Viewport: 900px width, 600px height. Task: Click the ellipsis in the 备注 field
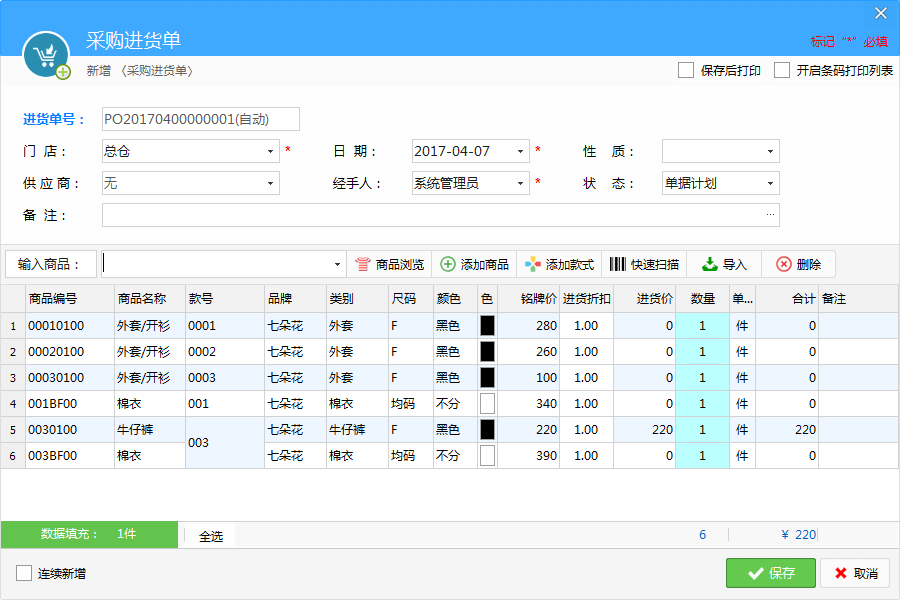[770, 215]
